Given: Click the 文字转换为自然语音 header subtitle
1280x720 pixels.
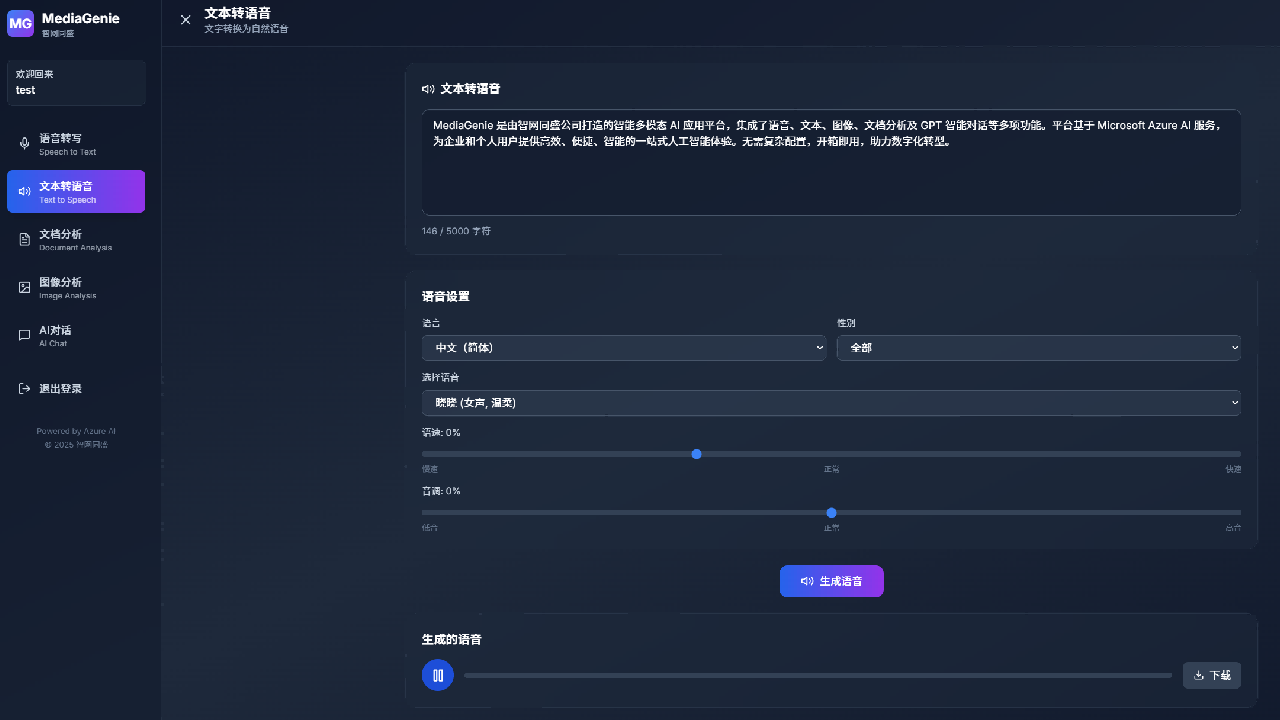Looking at the screenshot, I should click(246, 29).
